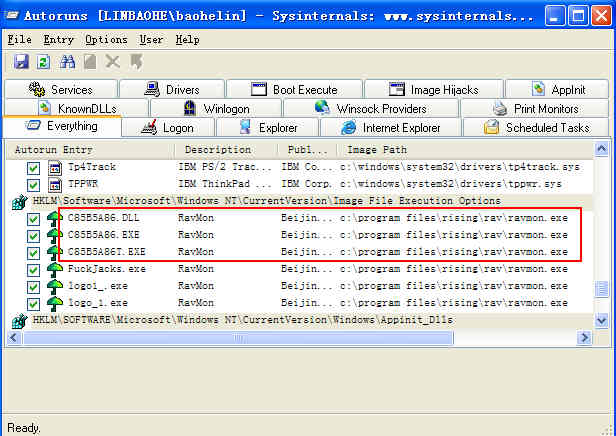Uncheck the C85B5A86T.EXE checkbox

click(33, 253)
